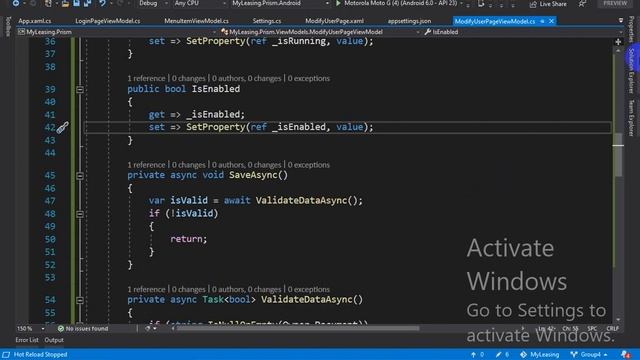Screen dimensions: 640x360
Task: Collapse the IsEnabled property at line 39
Action: [x=80, y=89]
